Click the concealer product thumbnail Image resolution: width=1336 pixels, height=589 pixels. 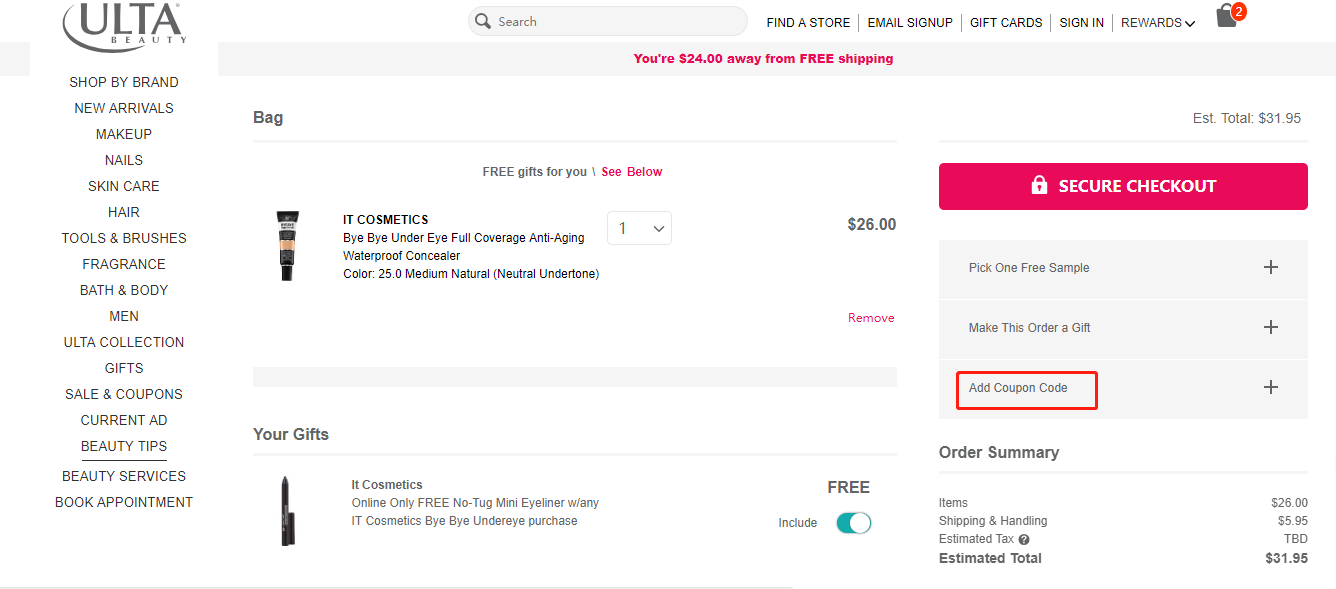pyautogui.click(x=288, y=245)
